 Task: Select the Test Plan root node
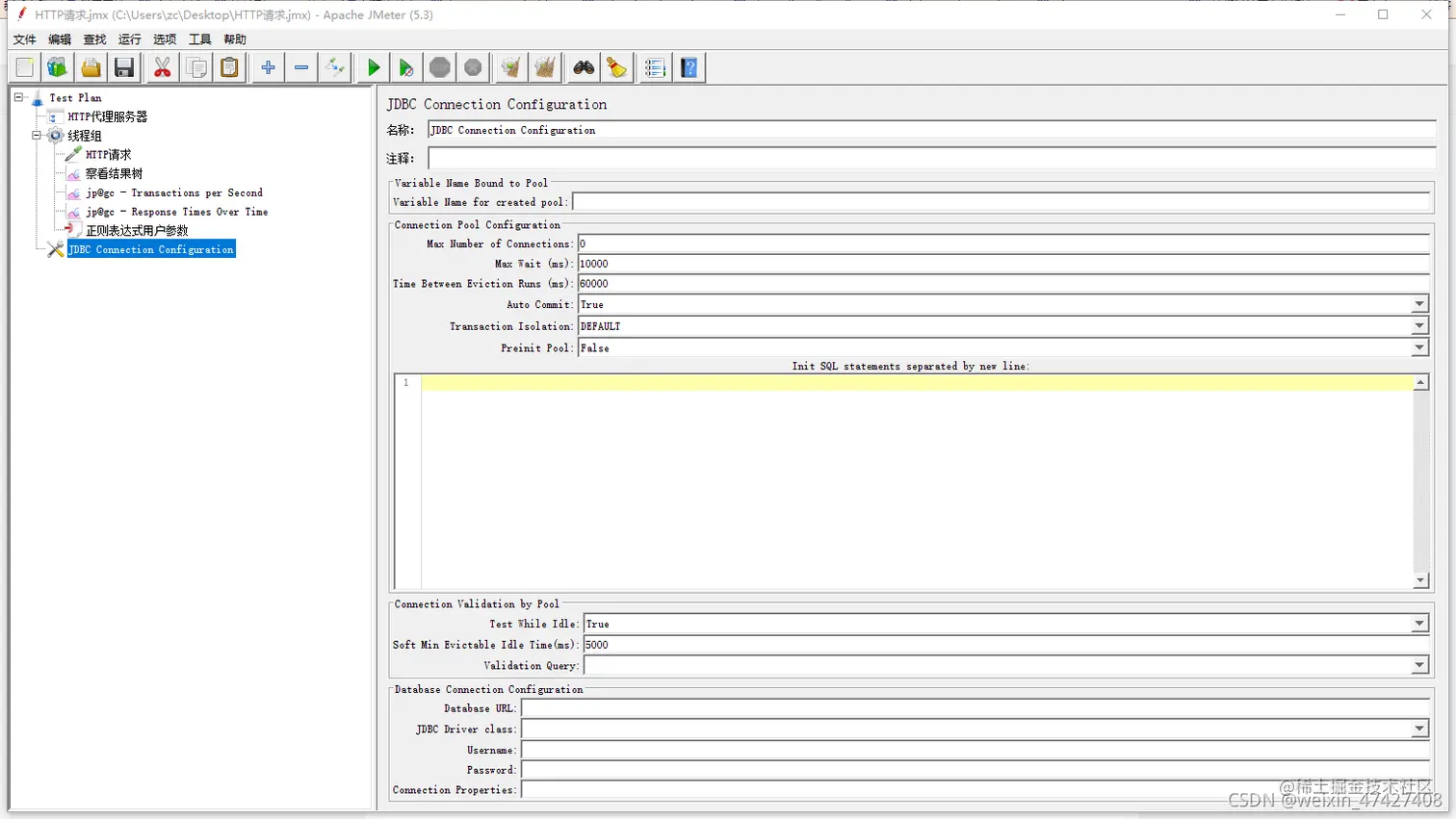coord(75,98)
